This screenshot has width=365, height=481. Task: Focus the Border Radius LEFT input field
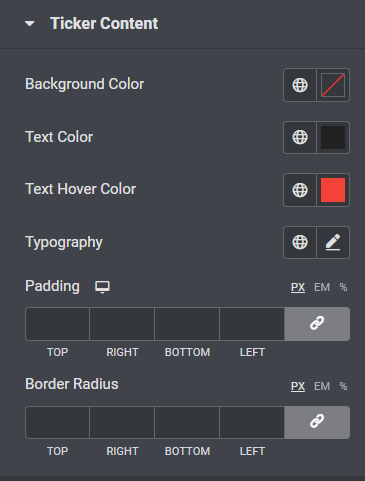point(252,422)
